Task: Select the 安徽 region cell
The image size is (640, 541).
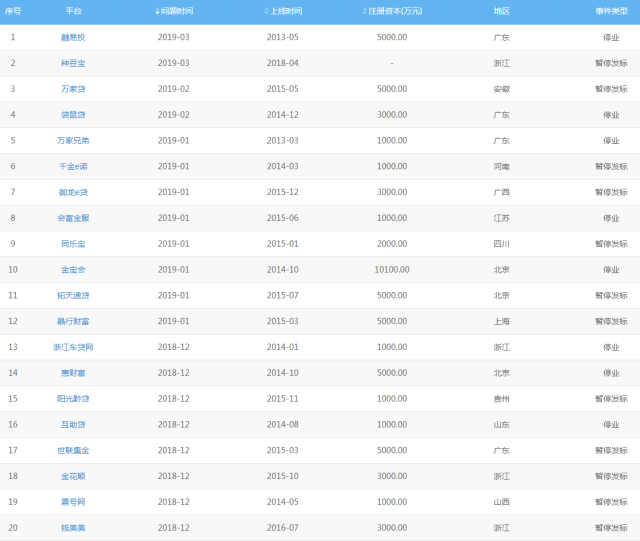Action: coord(502,89)
